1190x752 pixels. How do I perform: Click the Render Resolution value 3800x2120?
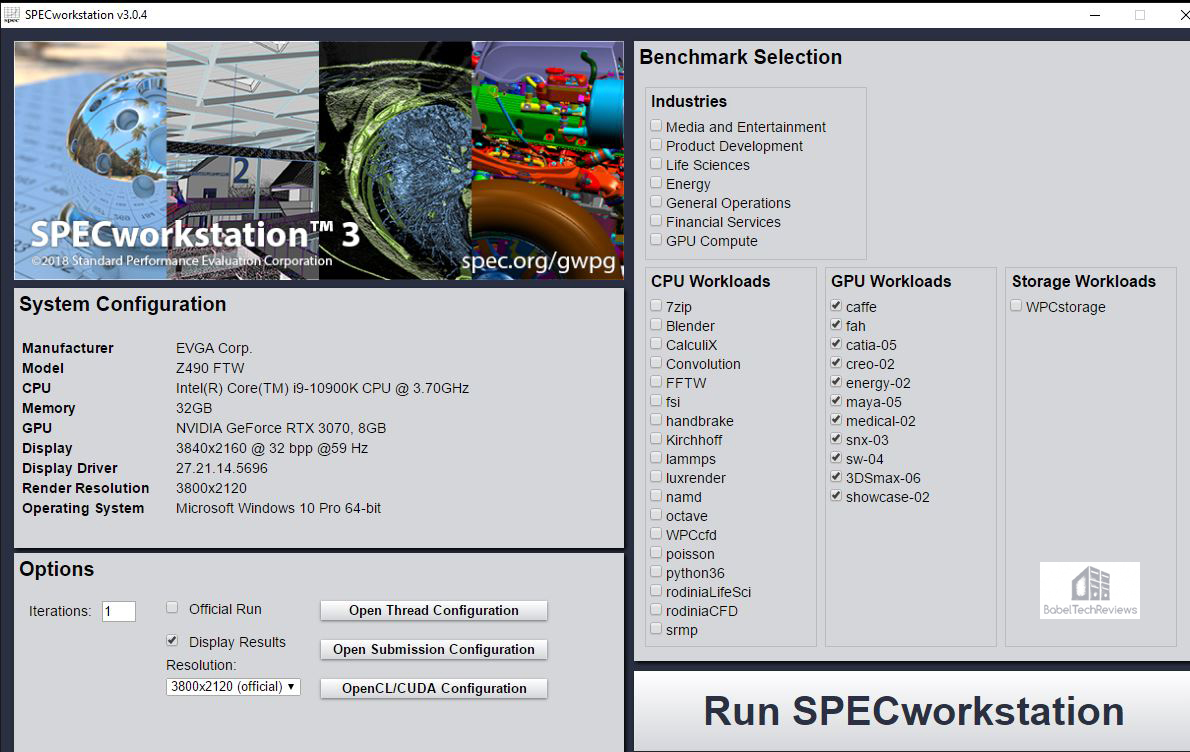click(x=211, y=488)
